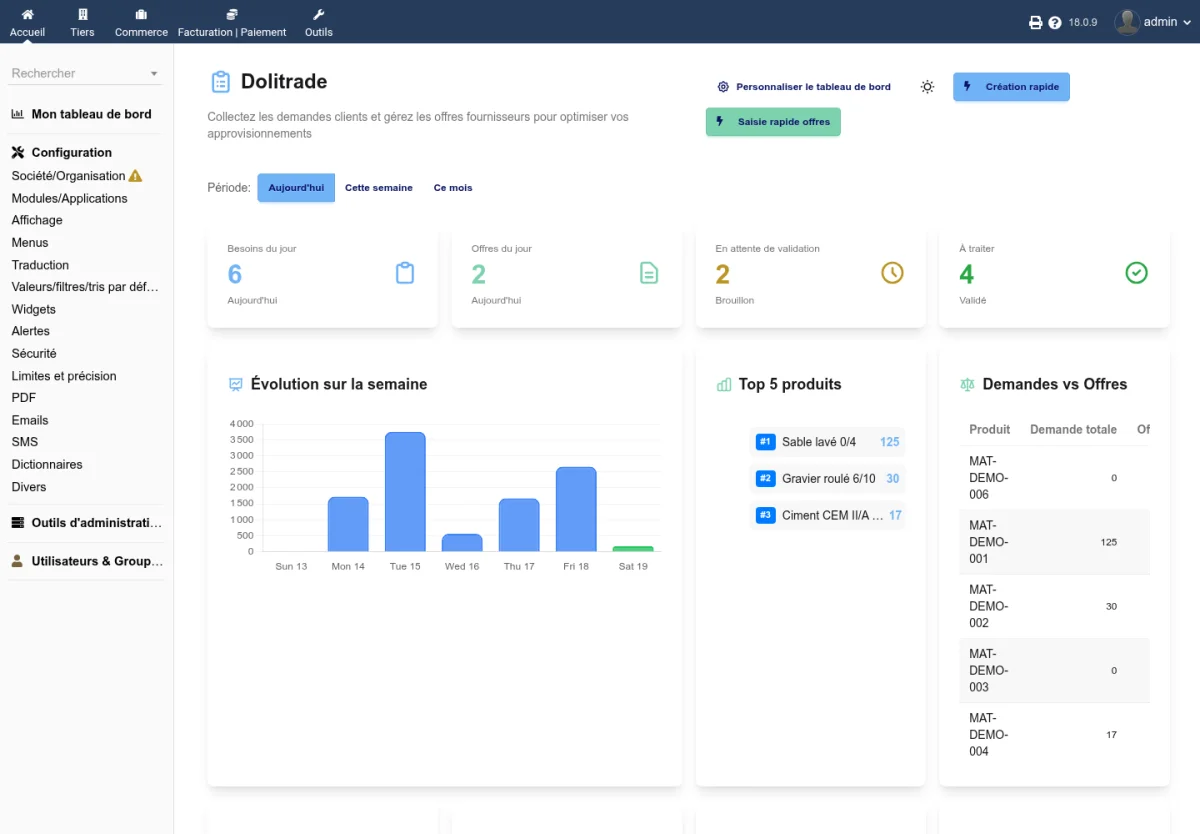Open Sécurité settings

[x=34, y=353]
